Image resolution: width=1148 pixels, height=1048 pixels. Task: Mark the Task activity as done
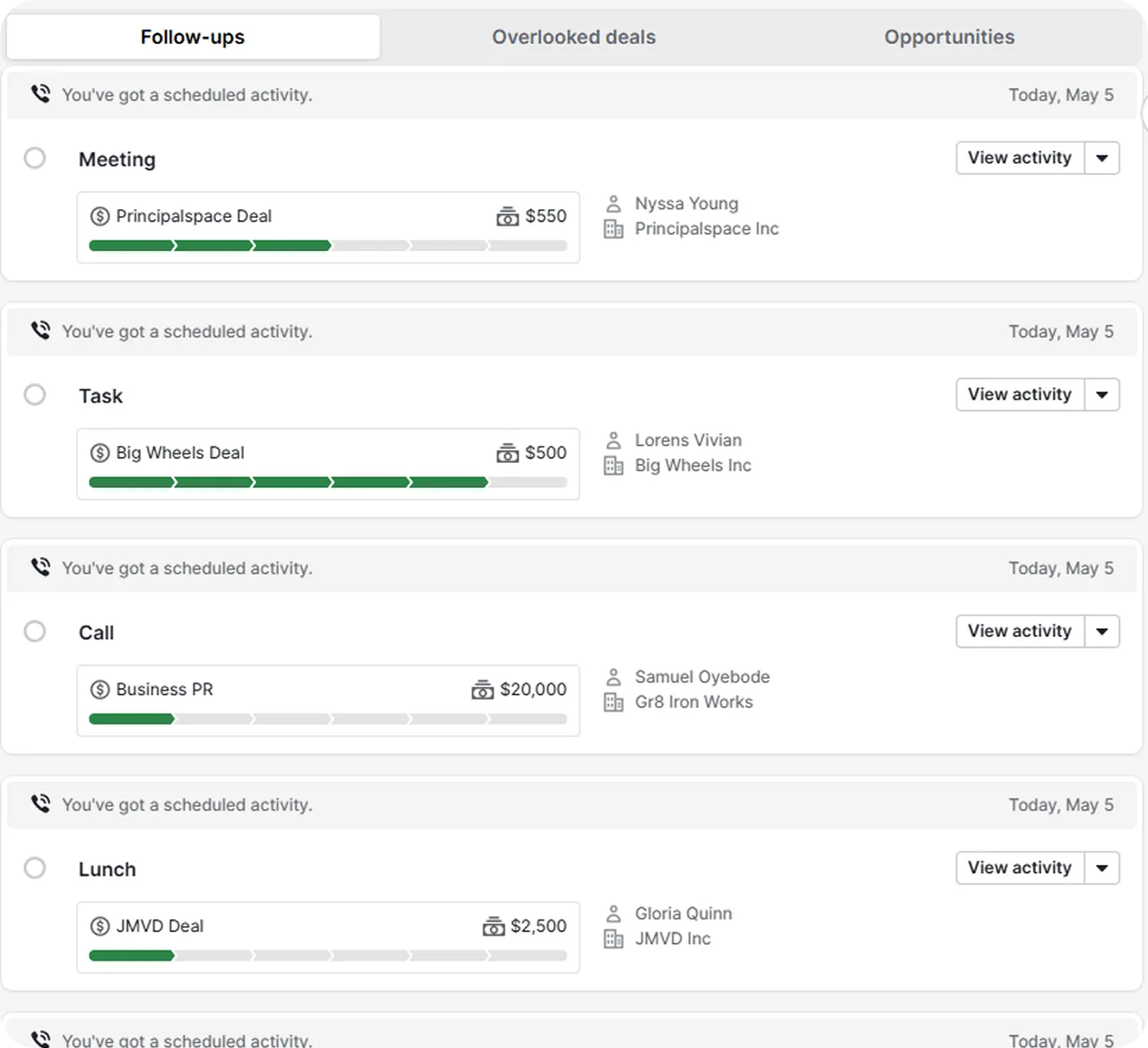(x=35, y=395)
